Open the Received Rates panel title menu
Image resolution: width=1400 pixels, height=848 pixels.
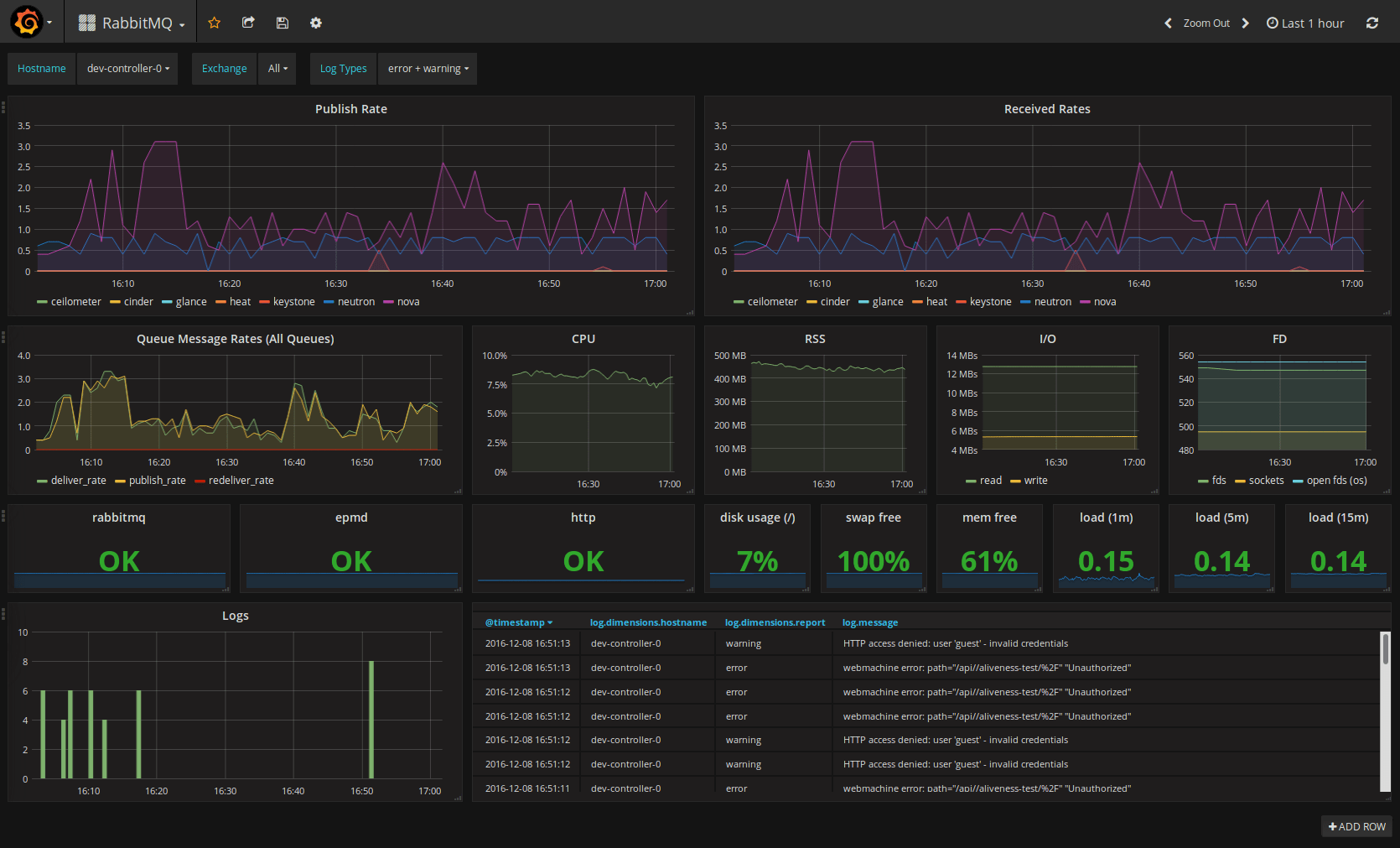pyautogui.click(x=1047, y=109)
